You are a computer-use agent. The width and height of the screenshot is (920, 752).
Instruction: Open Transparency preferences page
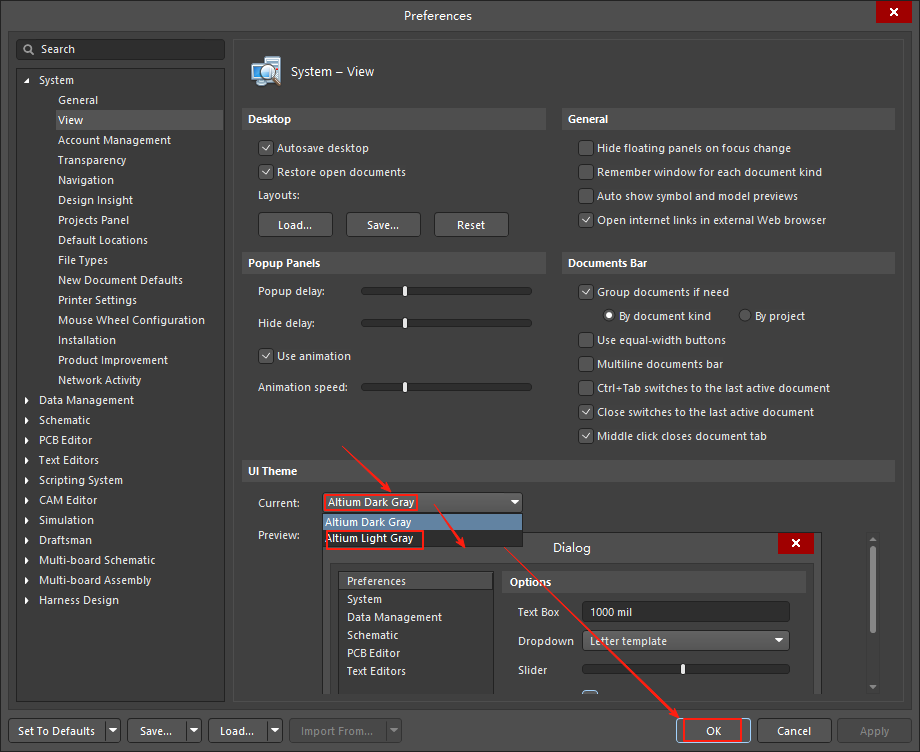coord(92,160)
